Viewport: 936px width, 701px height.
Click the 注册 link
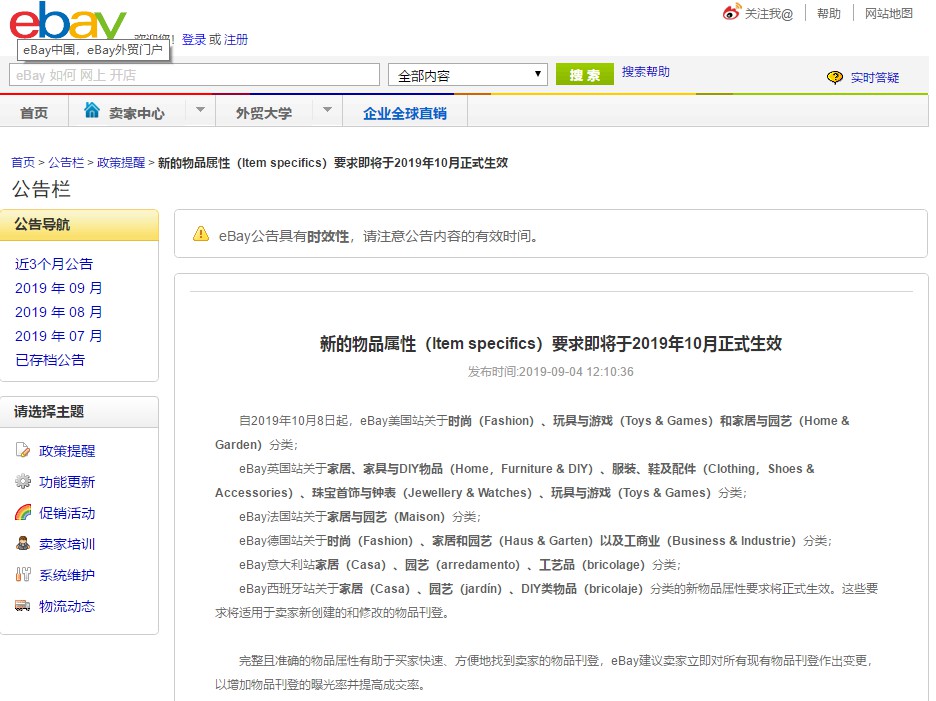coord(236,40)
